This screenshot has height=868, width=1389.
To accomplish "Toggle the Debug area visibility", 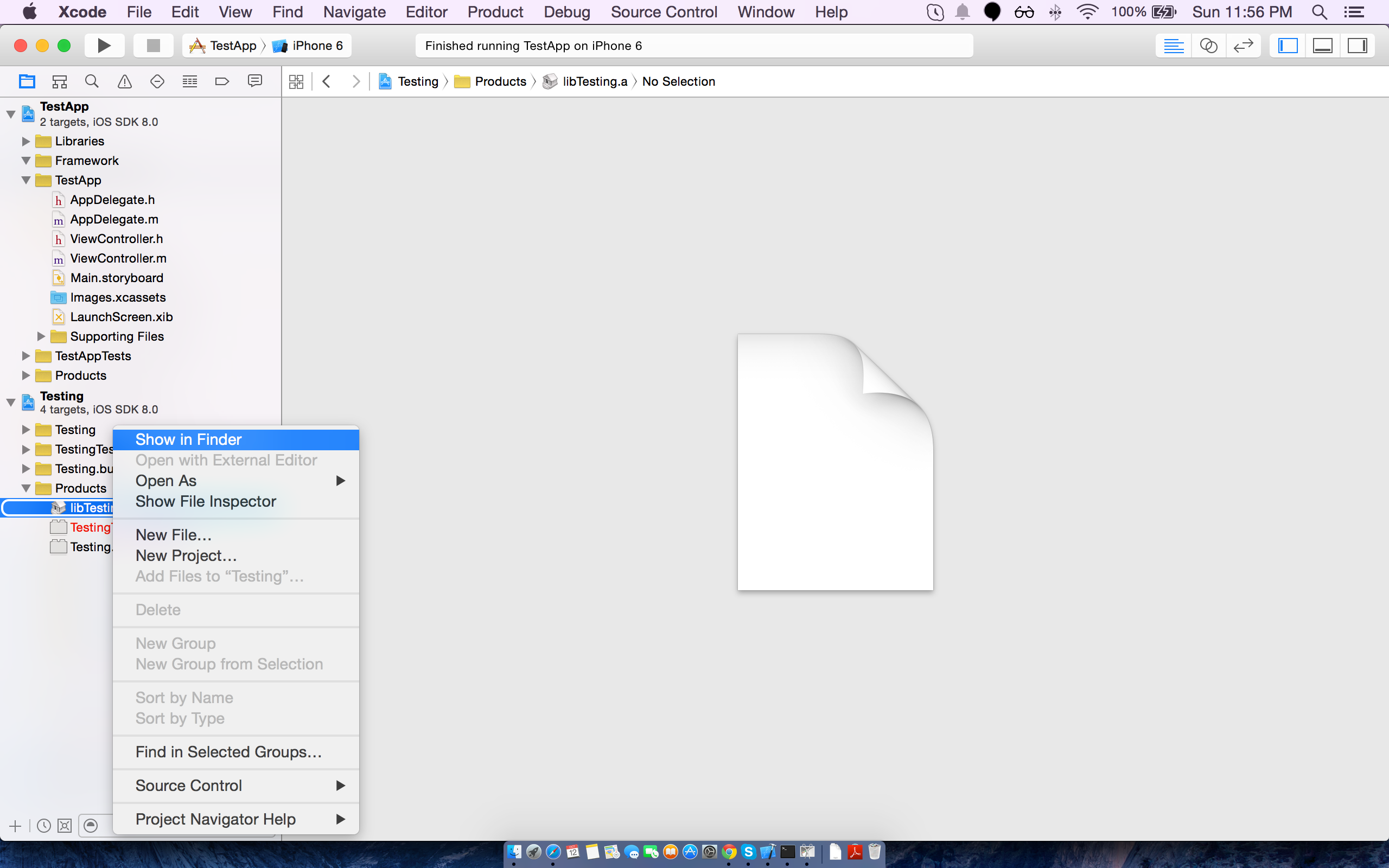I will [x=1322, y=46].
